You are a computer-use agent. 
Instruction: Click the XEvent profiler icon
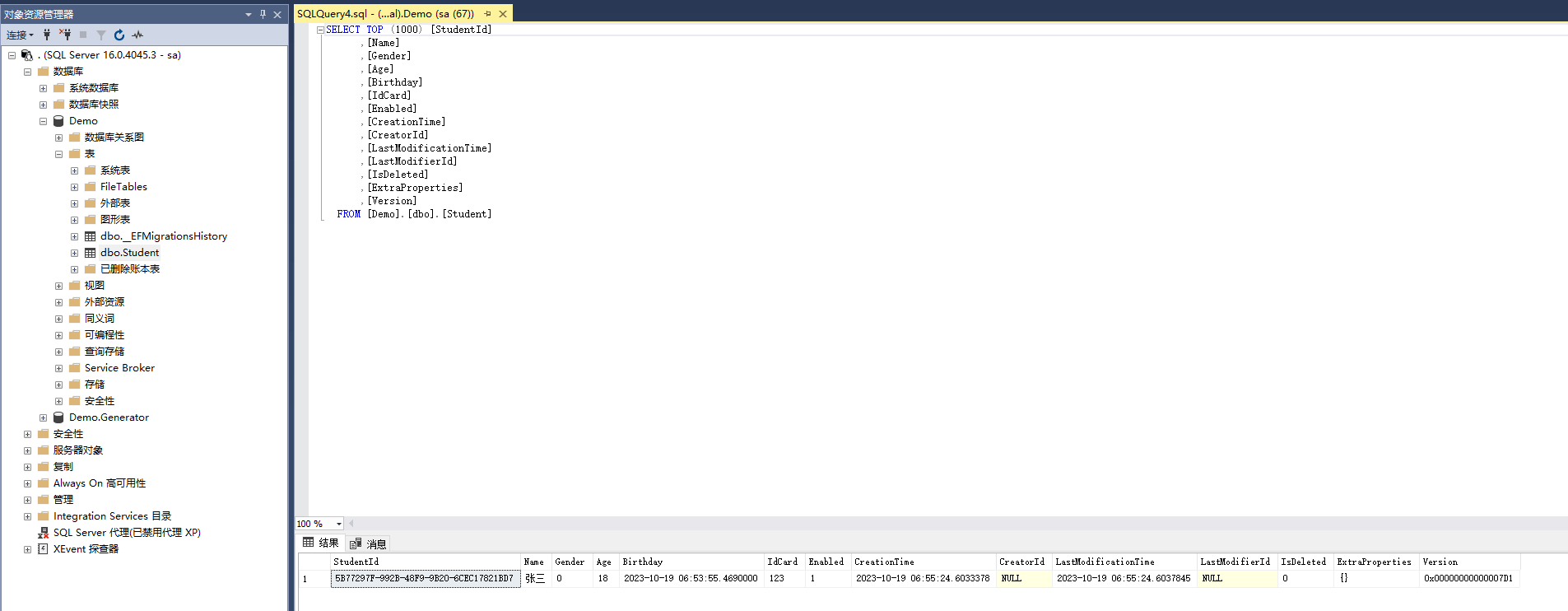[43, 549]
